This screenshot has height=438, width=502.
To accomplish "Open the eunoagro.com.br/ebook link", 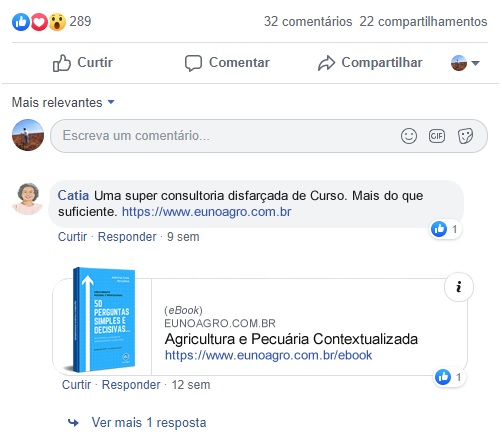I will (x=268, y=355).
